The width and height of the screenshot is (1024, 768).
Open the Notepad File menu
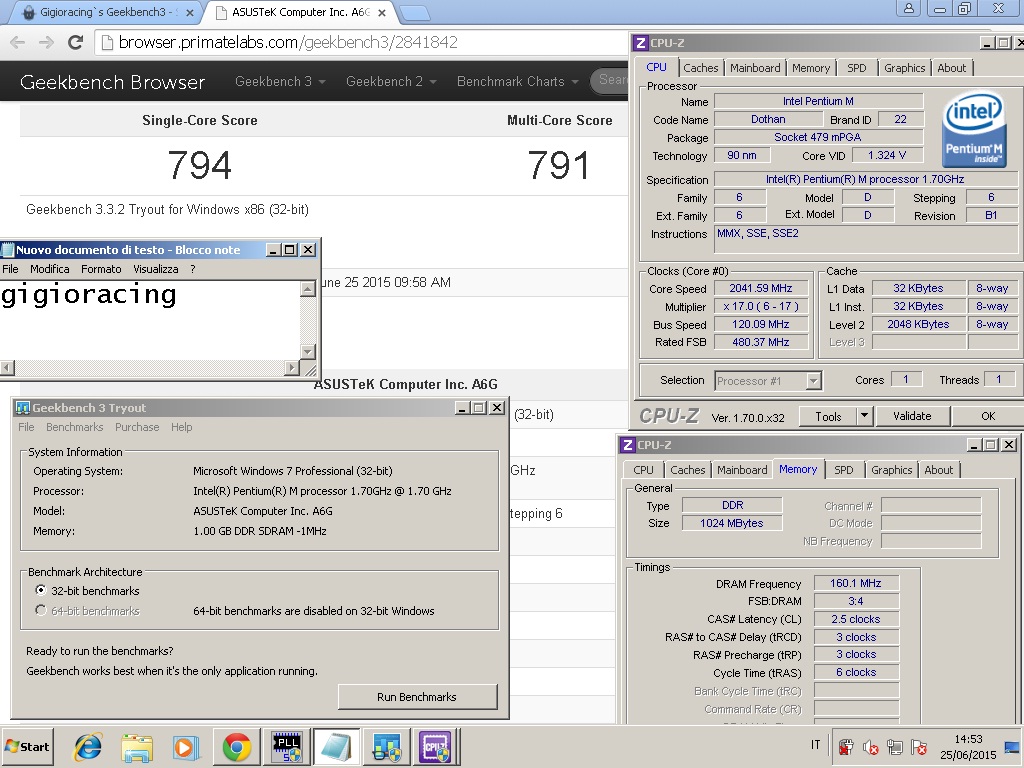click(x=10, y=269)
